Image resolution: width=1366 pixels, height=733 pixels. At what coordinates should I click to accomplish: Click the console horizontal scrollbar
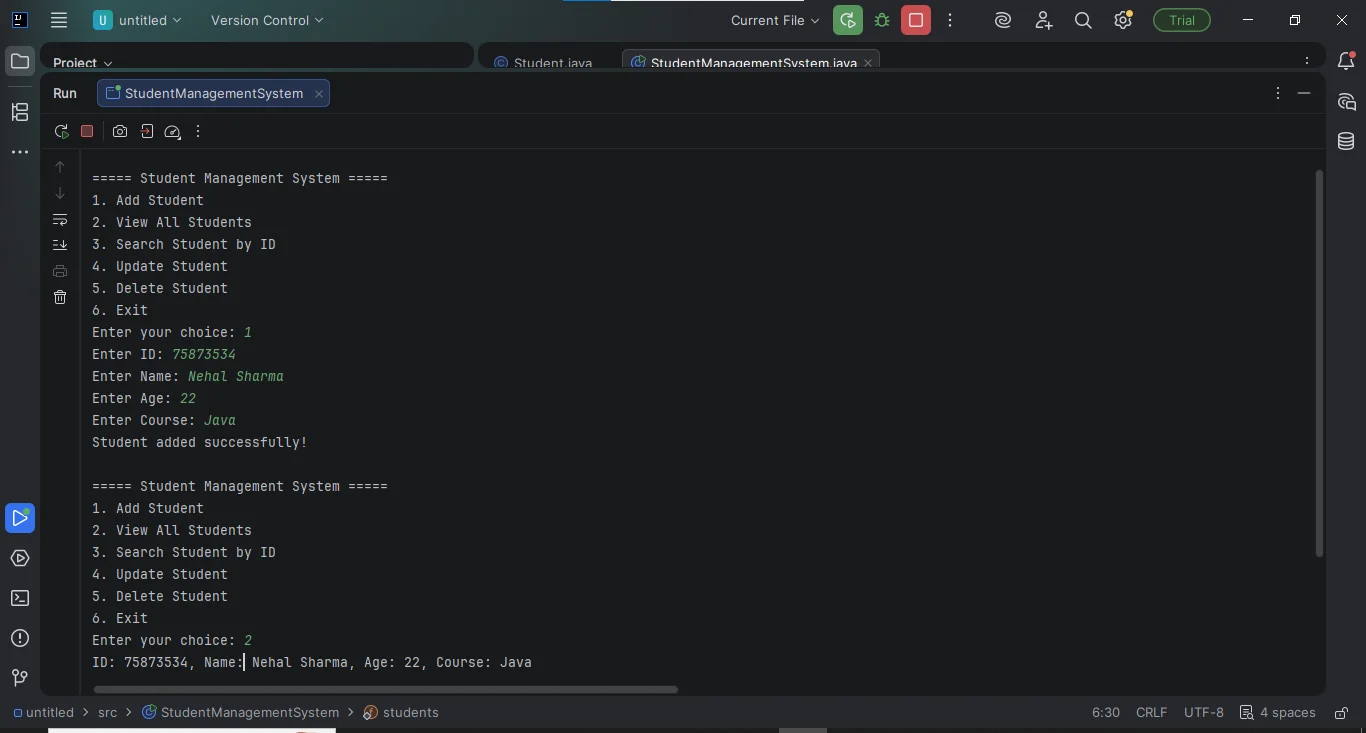point(386,689)
